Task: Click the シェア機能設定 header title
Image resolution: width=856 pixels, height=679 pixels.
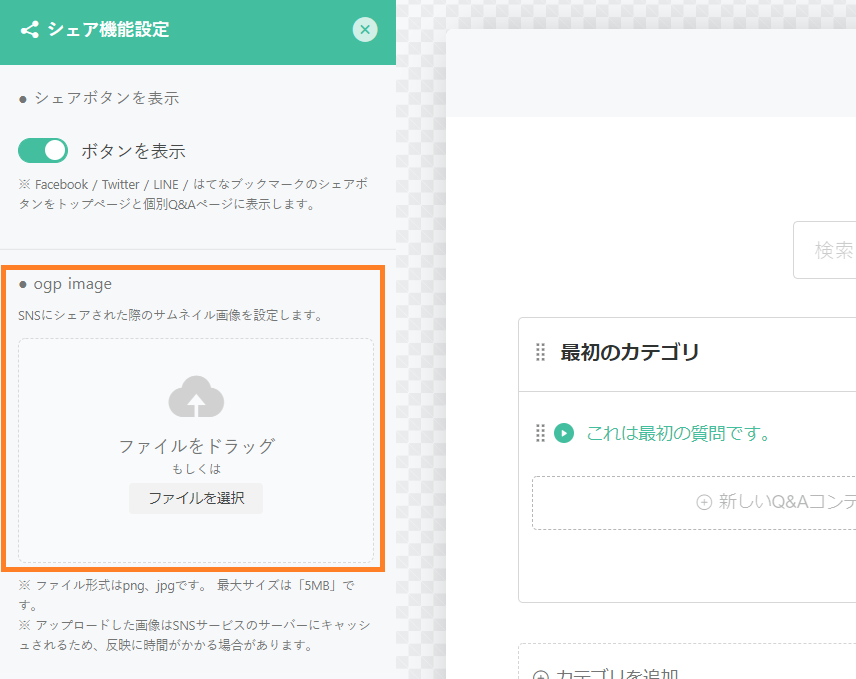Action: point(108,30)
